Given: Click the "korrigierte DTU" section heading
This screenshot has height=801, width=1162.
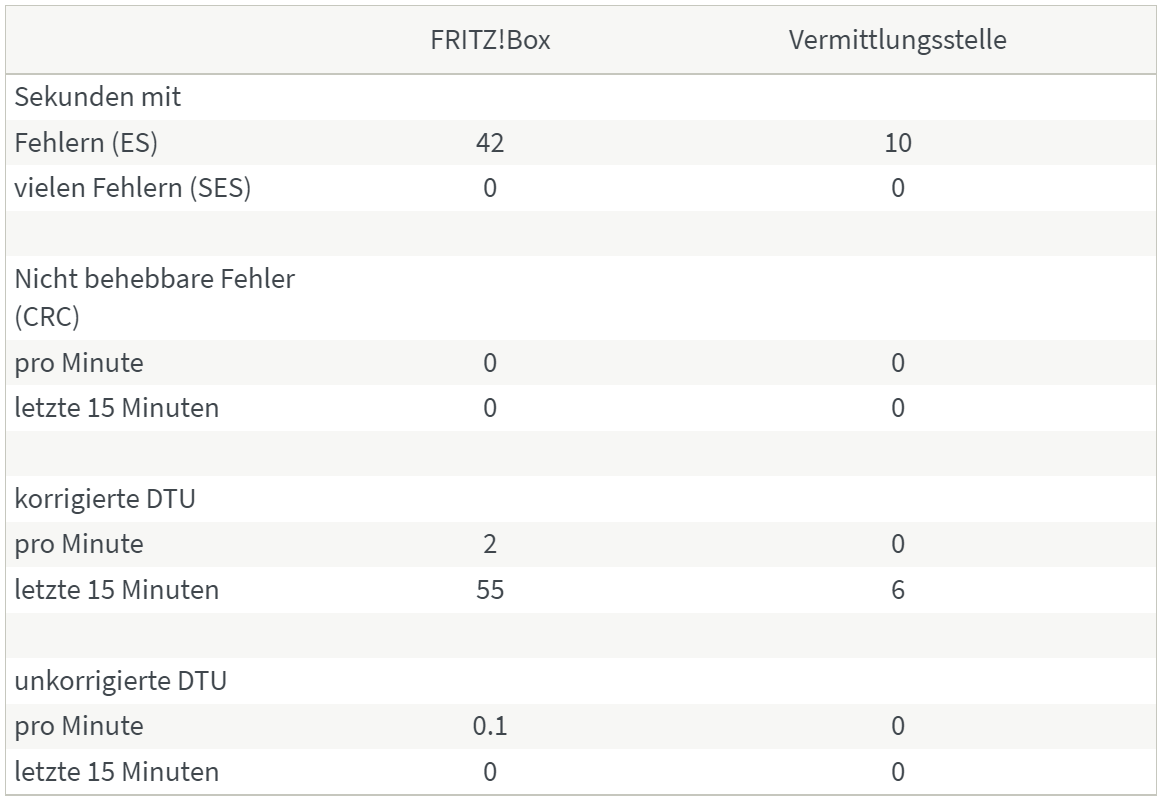Looking at the screenshot, I should coord(104,499).
